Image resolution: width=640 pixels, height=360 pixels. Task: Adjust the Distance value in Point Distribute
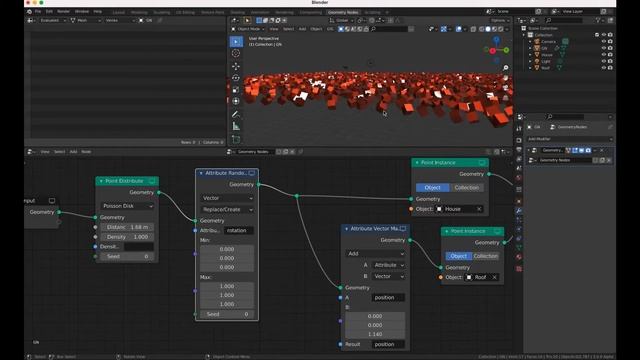point(127,227)
